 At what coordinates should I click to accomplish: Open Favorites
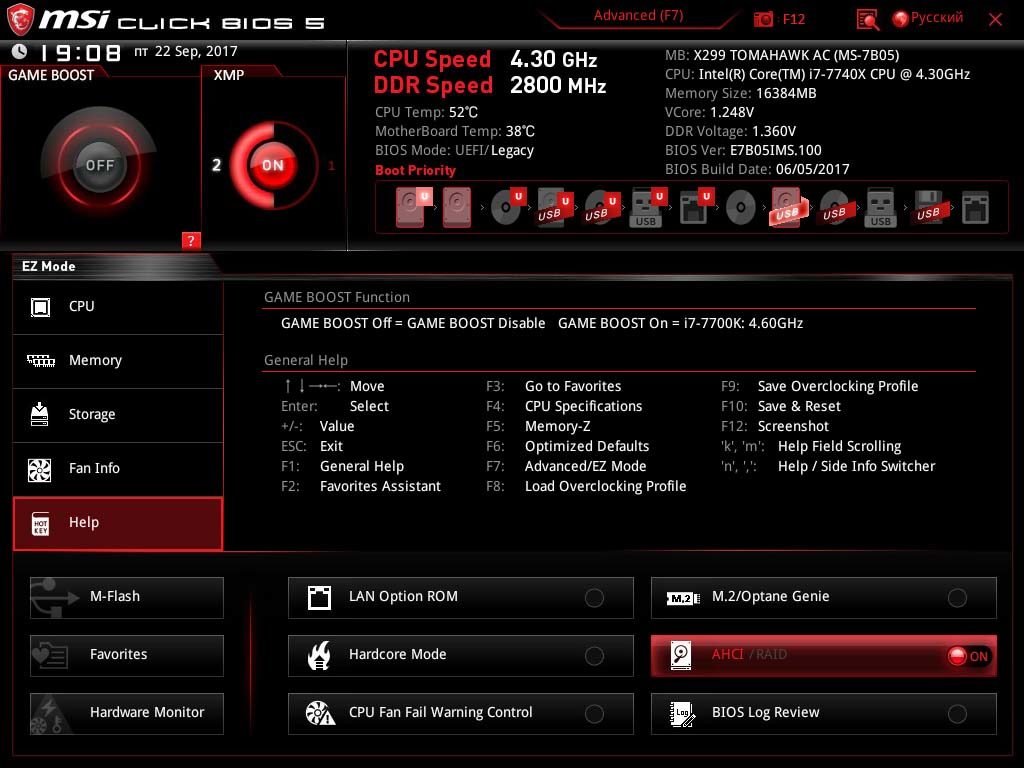(x=127, y=655)
